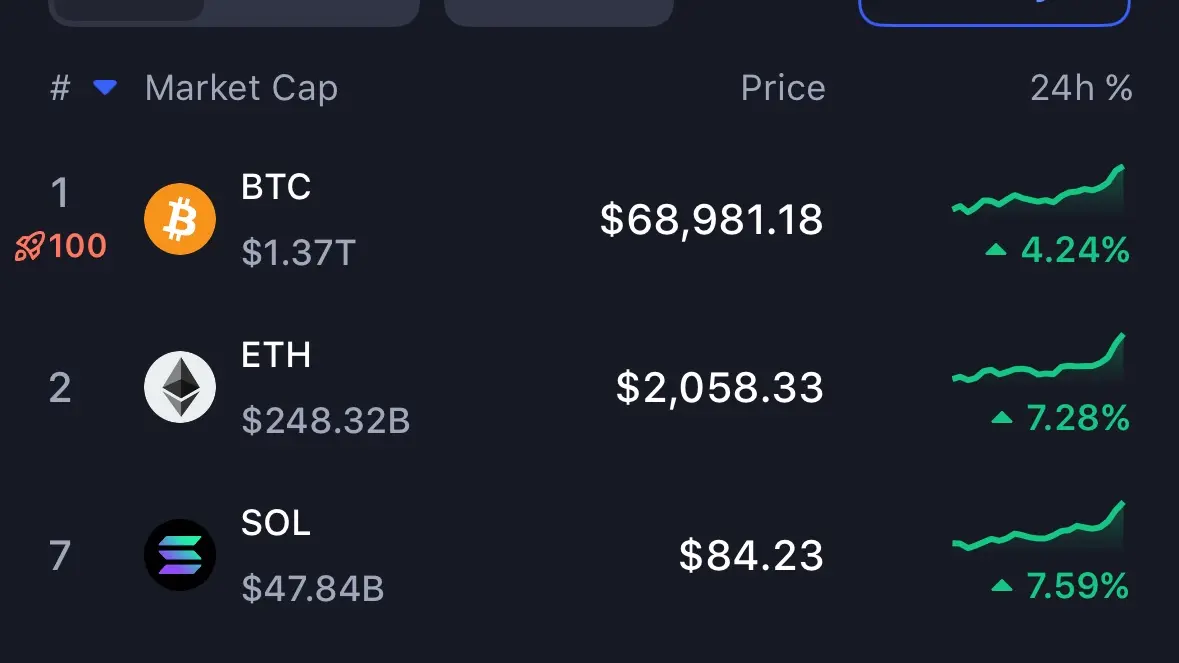Click the blue outlined button at top right

click(x=994, y=10)
